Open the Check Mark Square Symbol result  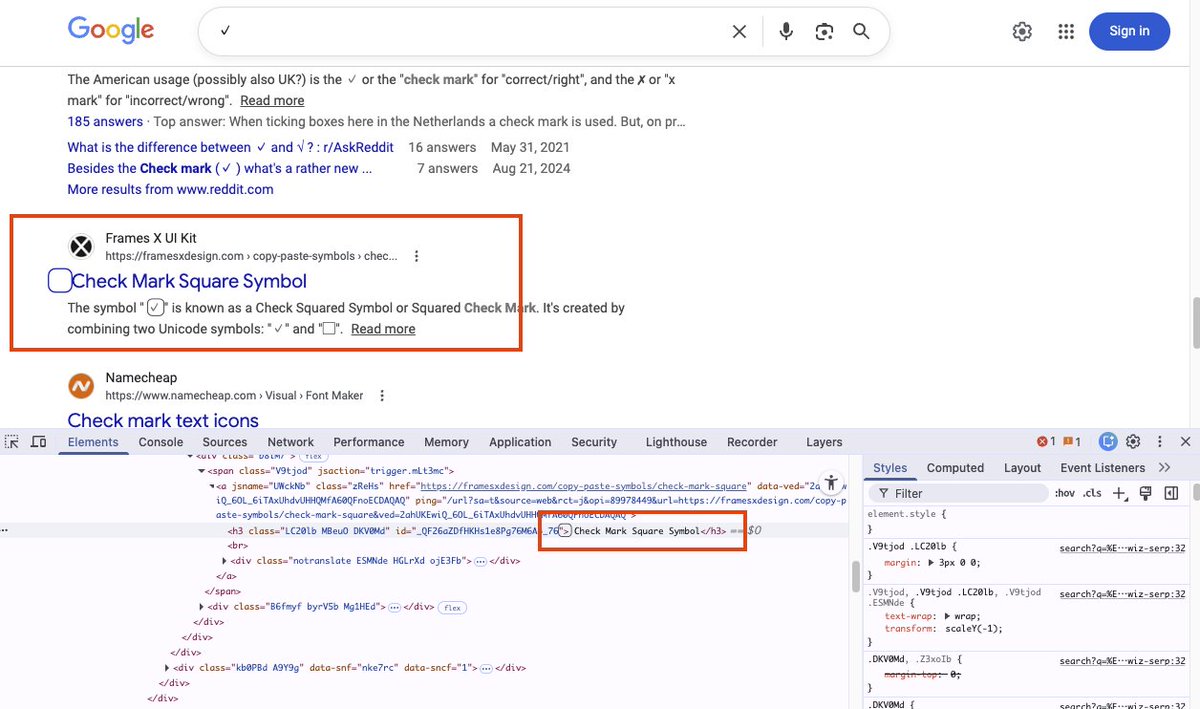coord(189,281)
